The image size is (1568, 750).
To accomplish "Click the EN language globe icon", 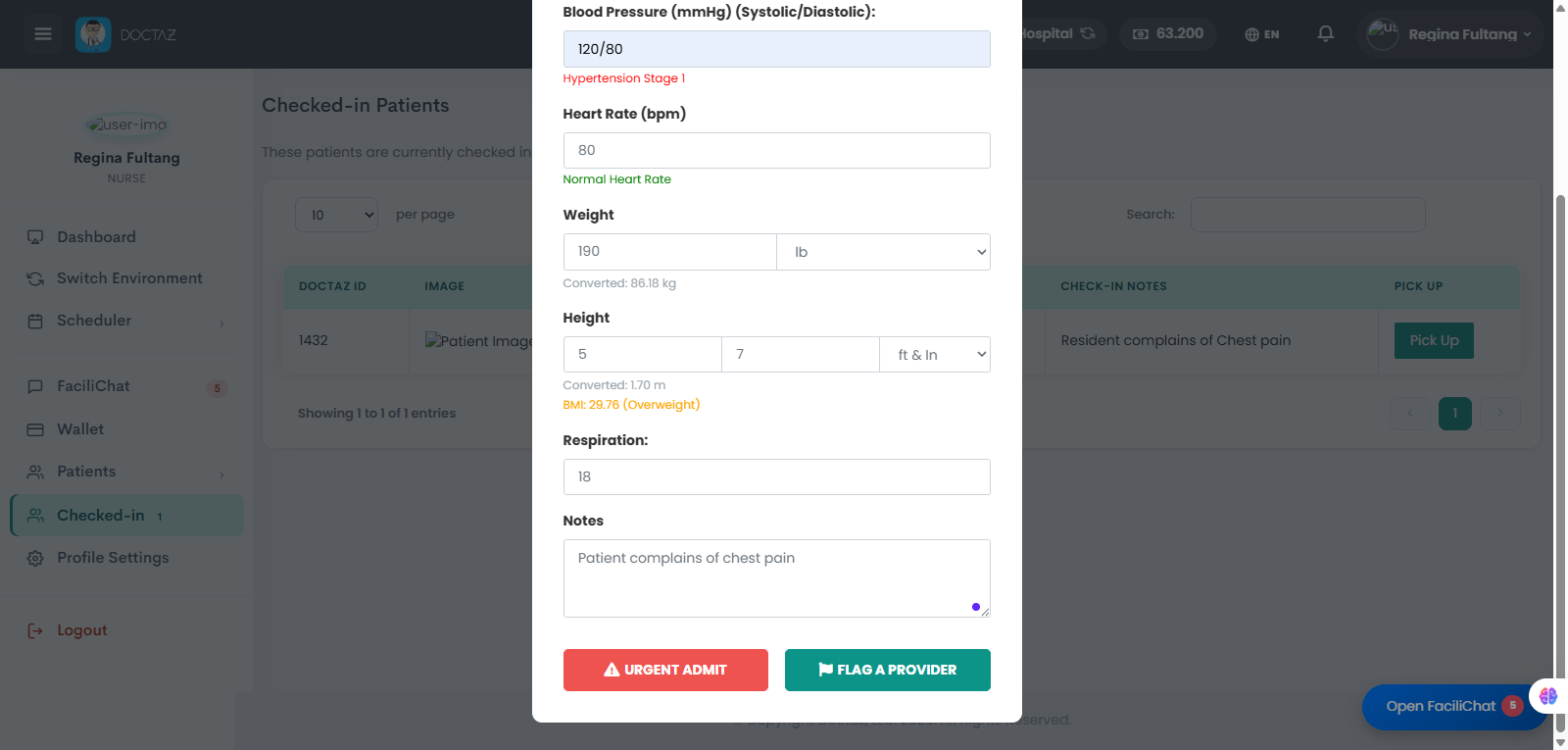I will [1251, 34].
